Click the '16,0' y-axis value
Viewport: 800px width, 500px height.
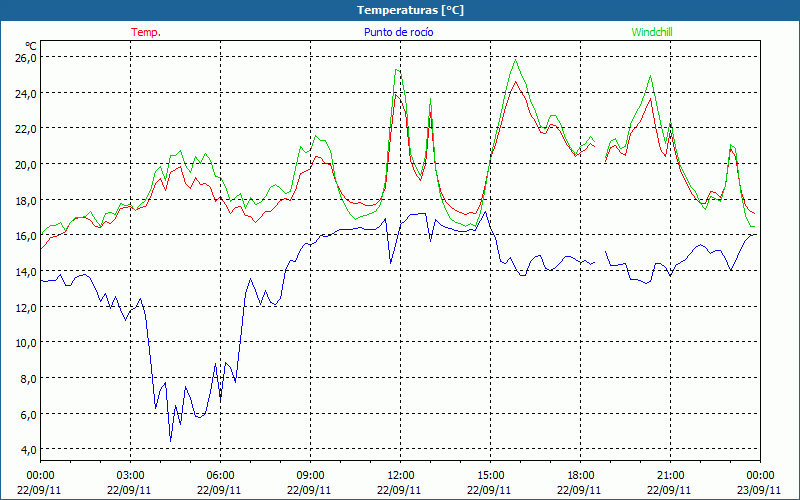point(26,236)
